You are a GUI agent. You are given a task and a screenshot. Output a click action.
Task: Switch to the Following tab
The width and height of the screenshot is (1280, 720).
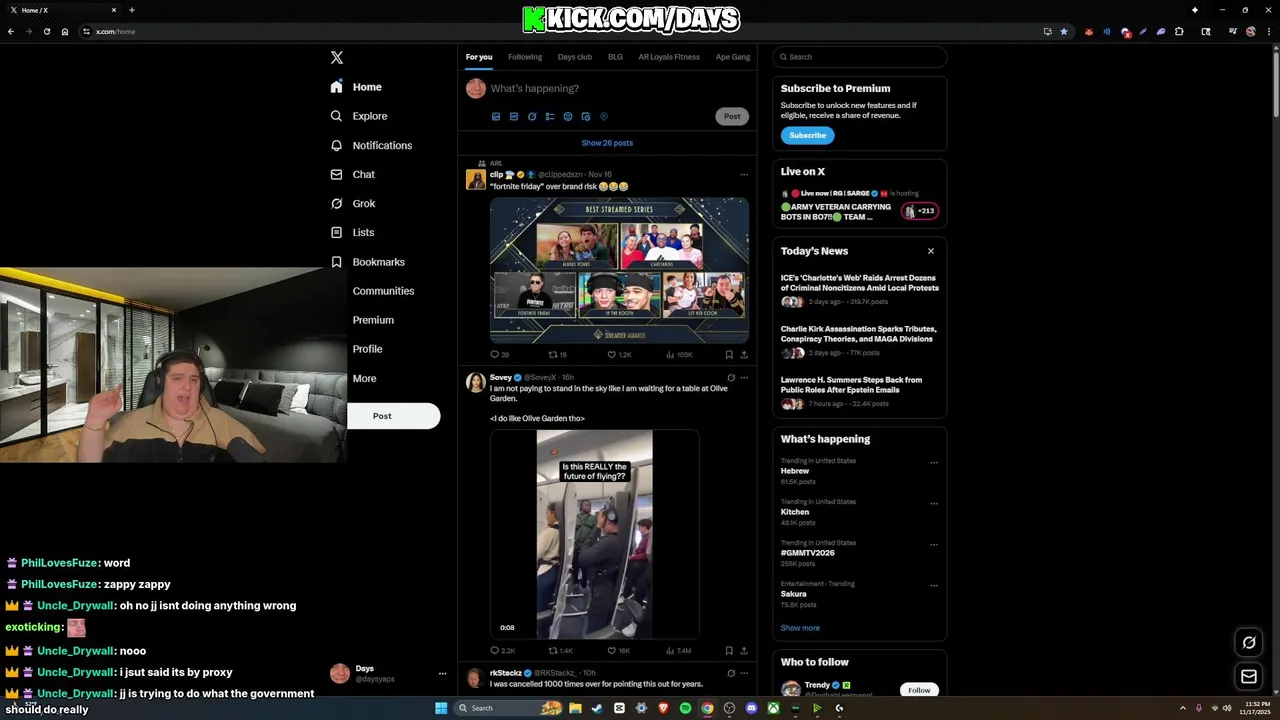(525, 57)
